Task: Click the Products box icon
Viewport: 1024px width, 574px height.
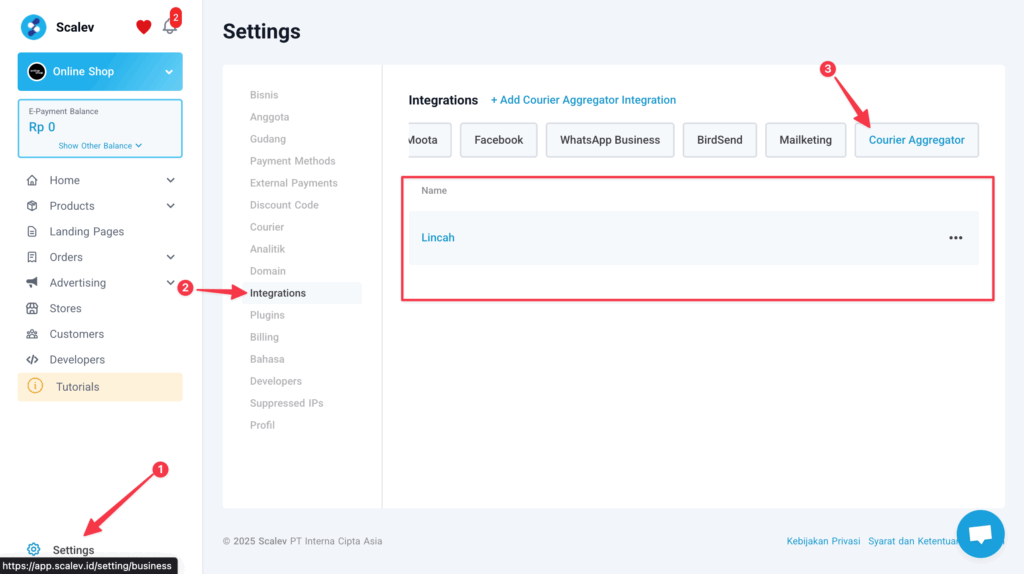Action: tap(31, 206)
